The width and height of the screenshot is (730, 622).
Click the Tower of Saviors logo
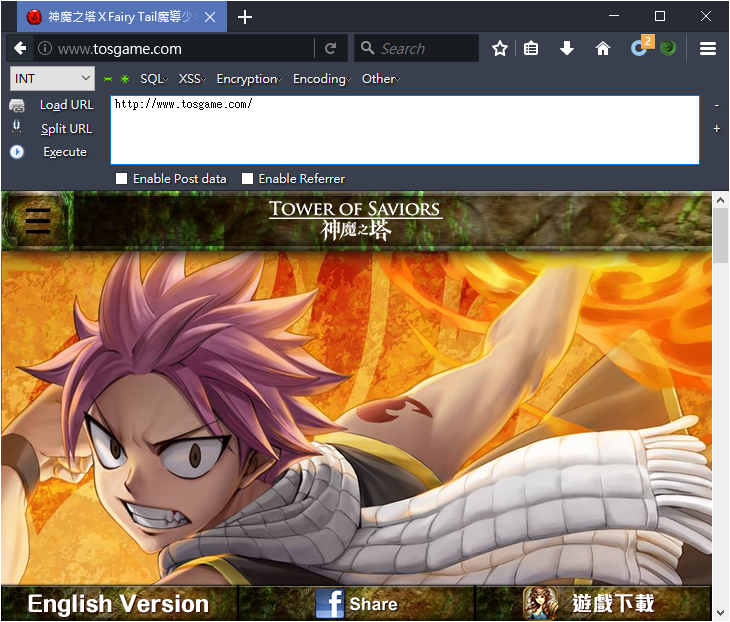click(x=356, y=220)
